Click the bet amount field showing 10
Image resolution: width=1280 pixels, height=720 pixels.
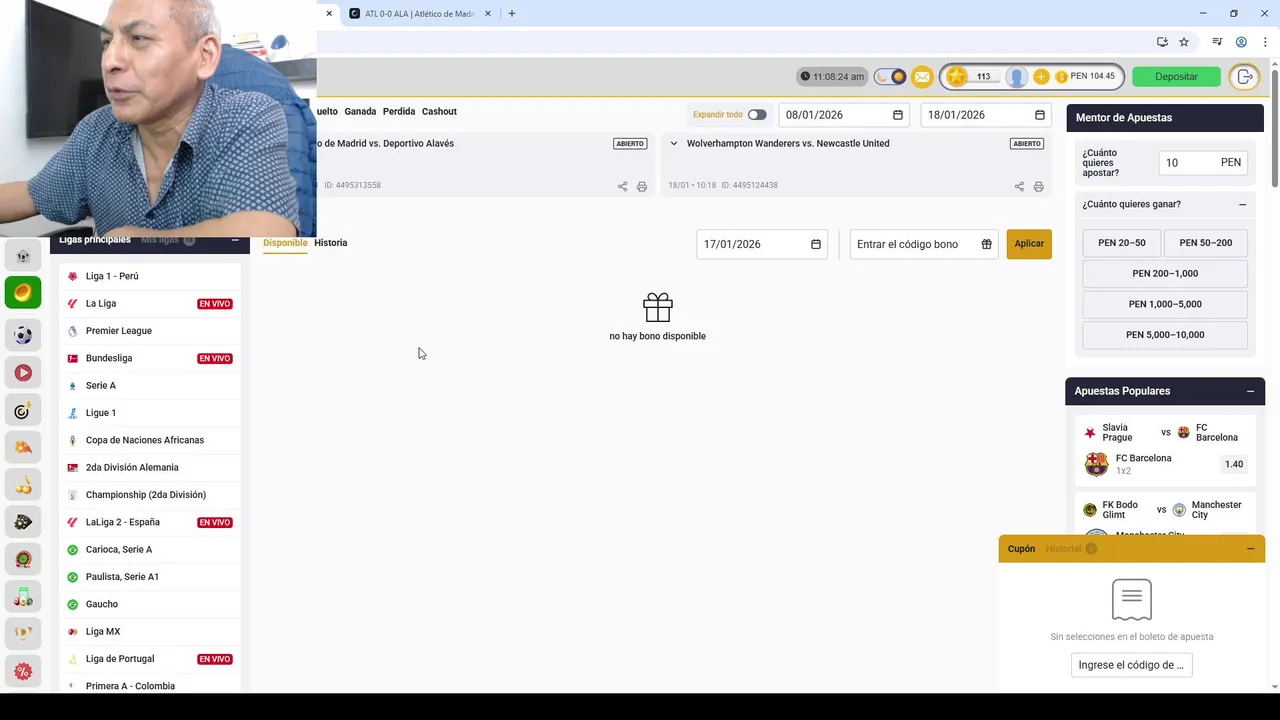[1203, 163]
